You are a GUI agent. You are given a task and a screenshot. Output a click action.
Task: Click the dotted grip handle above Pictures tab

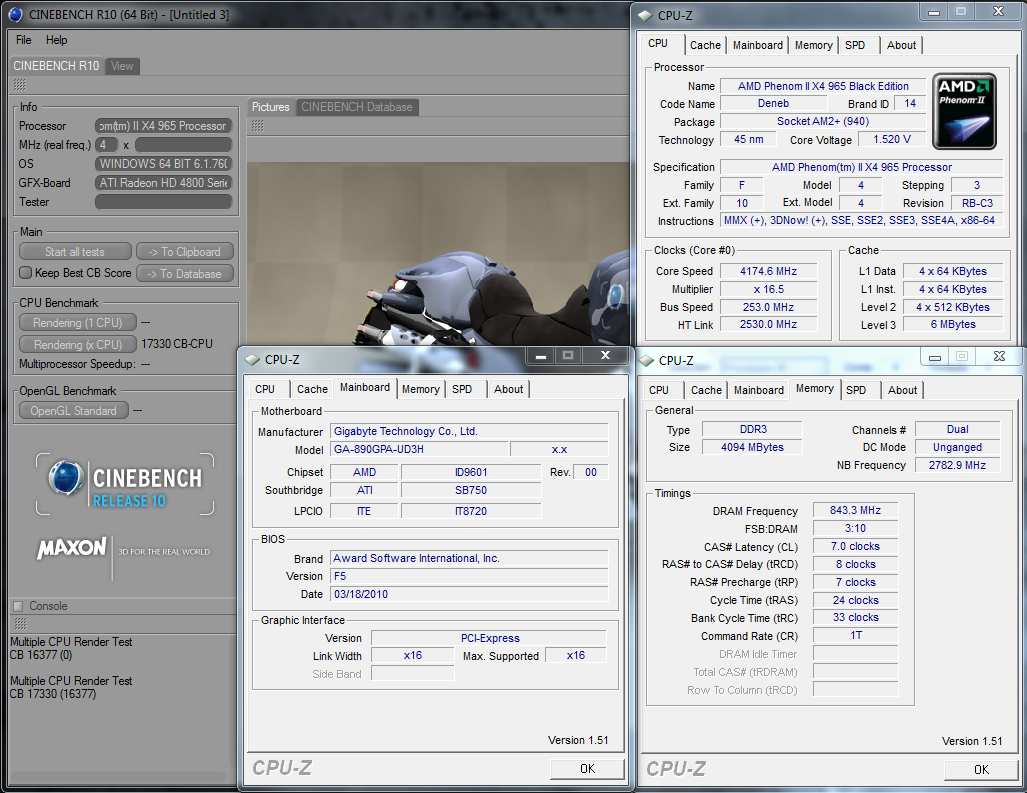(257, 126)
